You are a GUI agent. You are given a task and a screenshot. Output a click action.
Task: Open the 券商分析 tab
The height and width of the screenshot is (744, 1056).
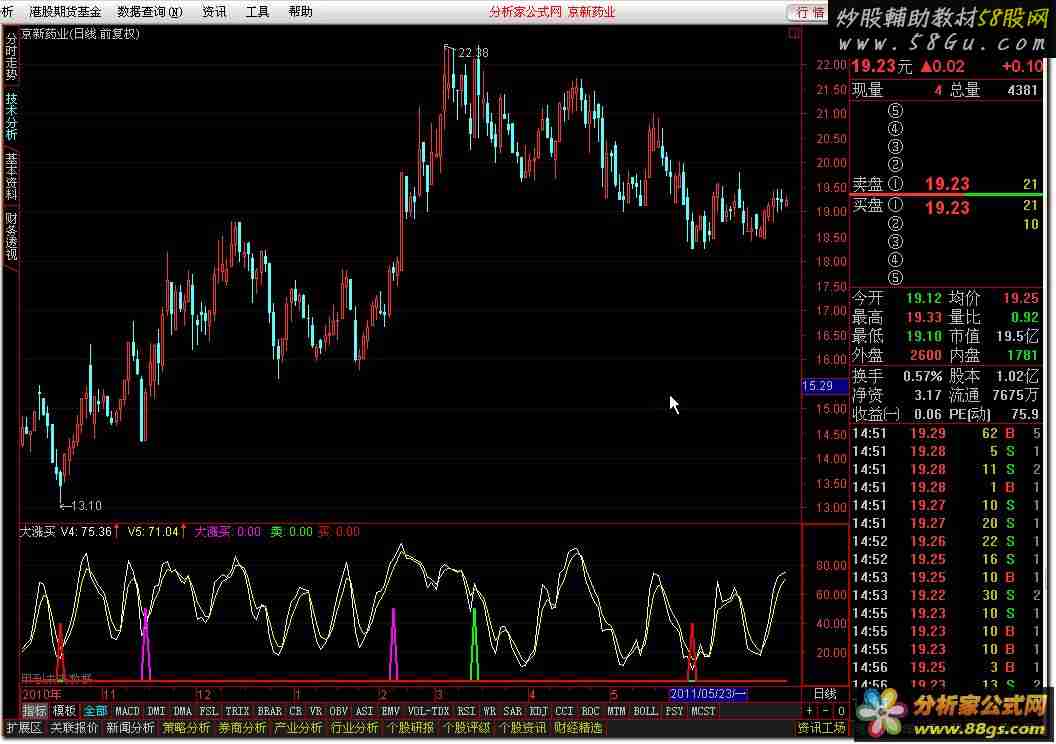[x=242, y=728]
